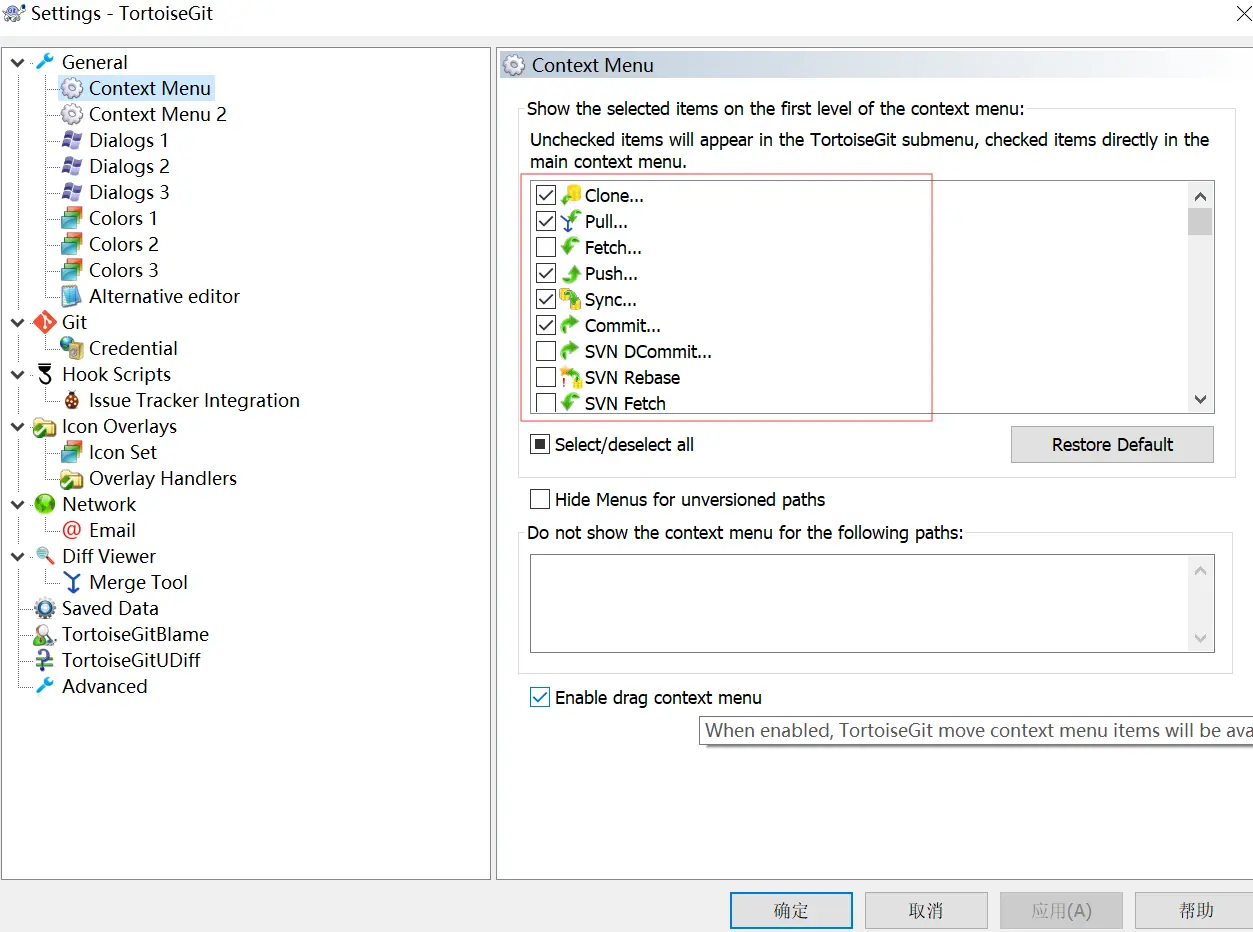
Task: Uncheck the Clone... checkbox
Action: pyautogui.click(x=546, y=195)
